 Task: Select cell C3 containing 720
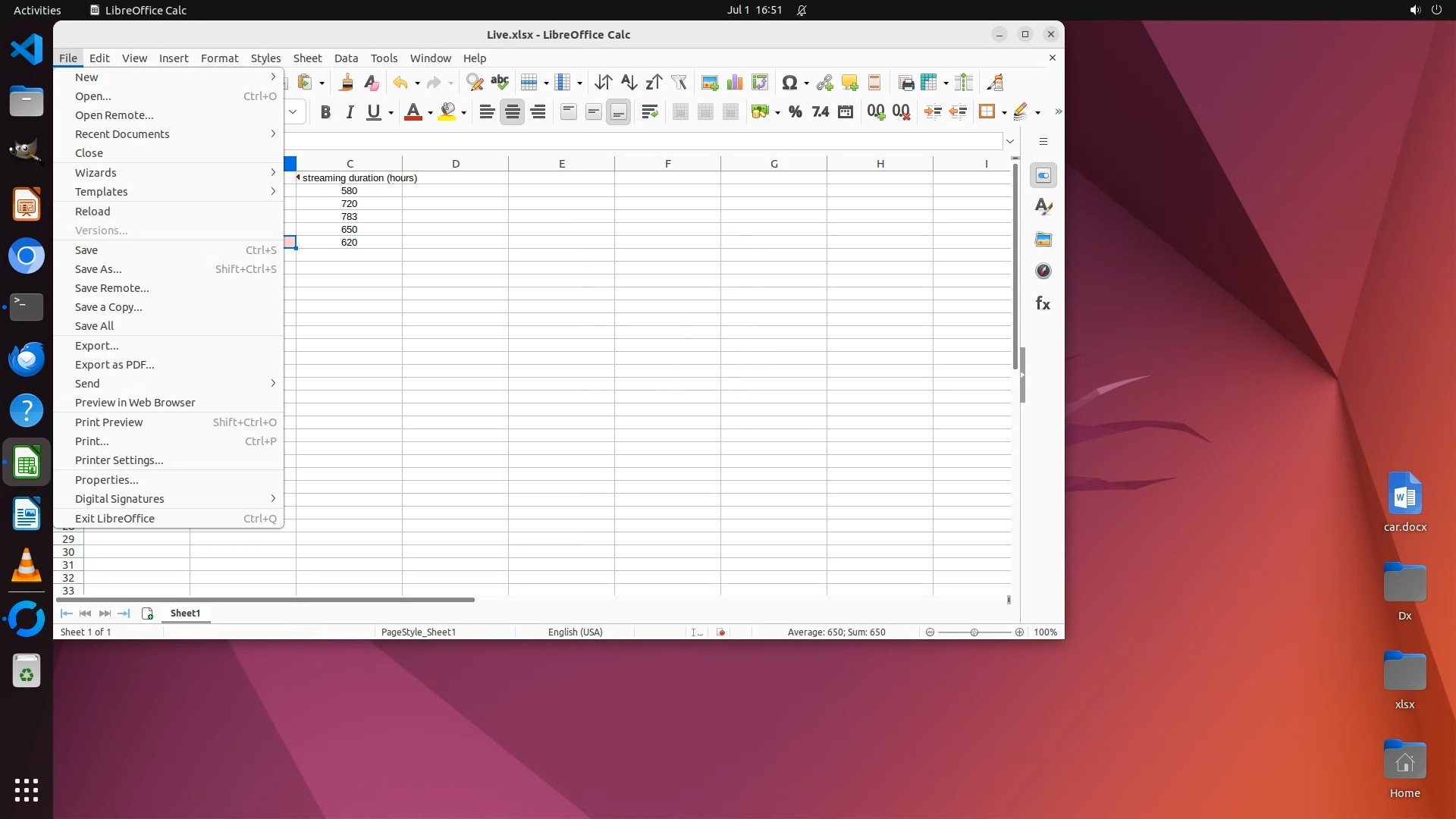[x=349, y=204]
